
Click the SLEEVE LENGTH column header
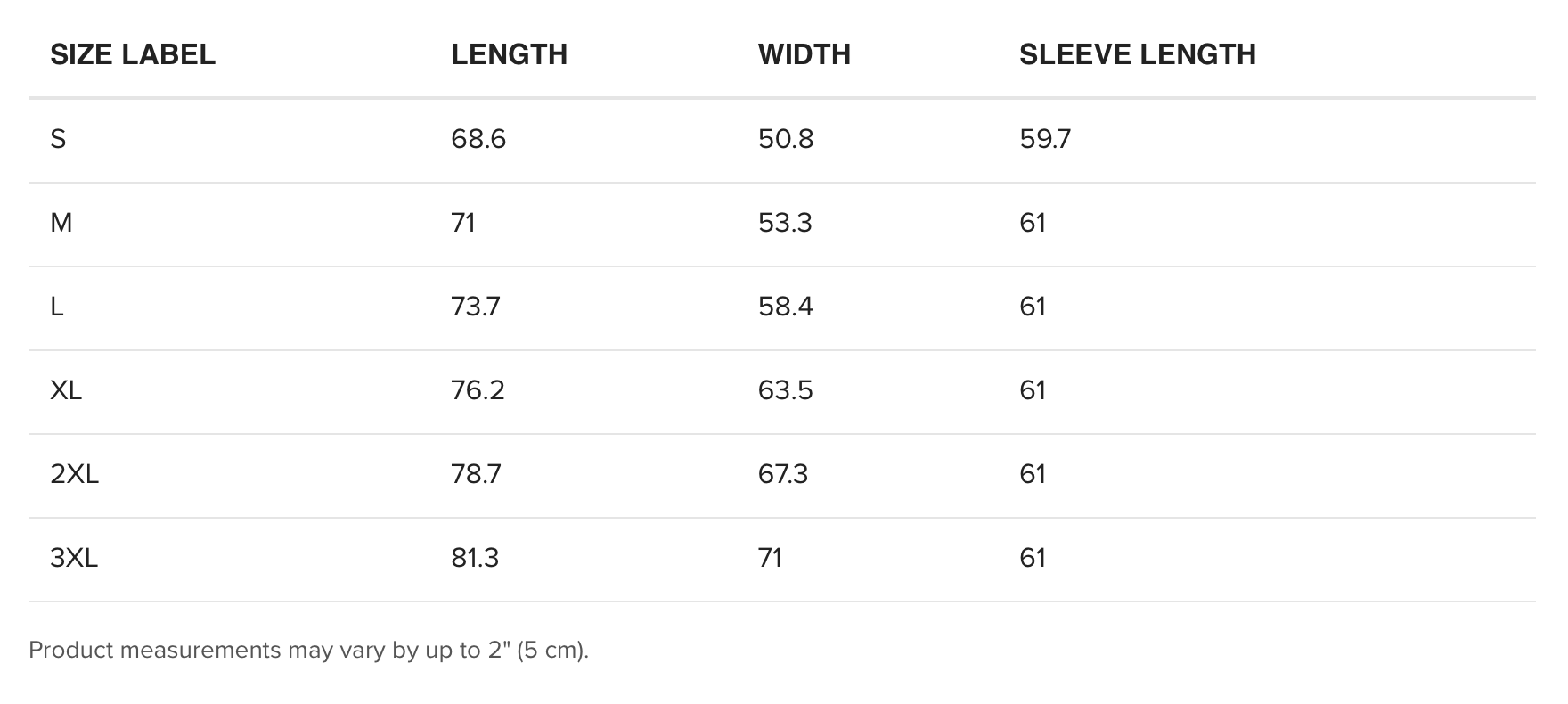(x=1137, y=54)
